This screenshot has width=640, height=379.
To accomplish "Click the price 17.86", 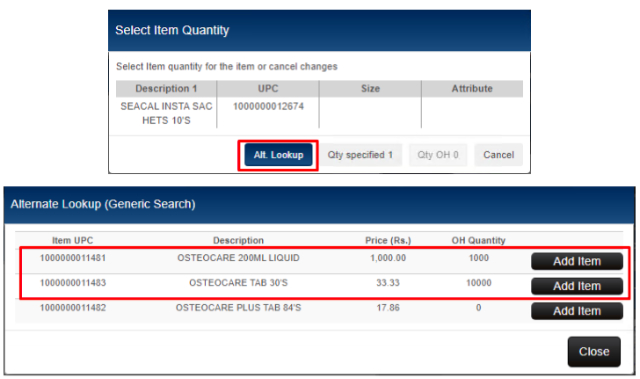I will pos(388,308).
